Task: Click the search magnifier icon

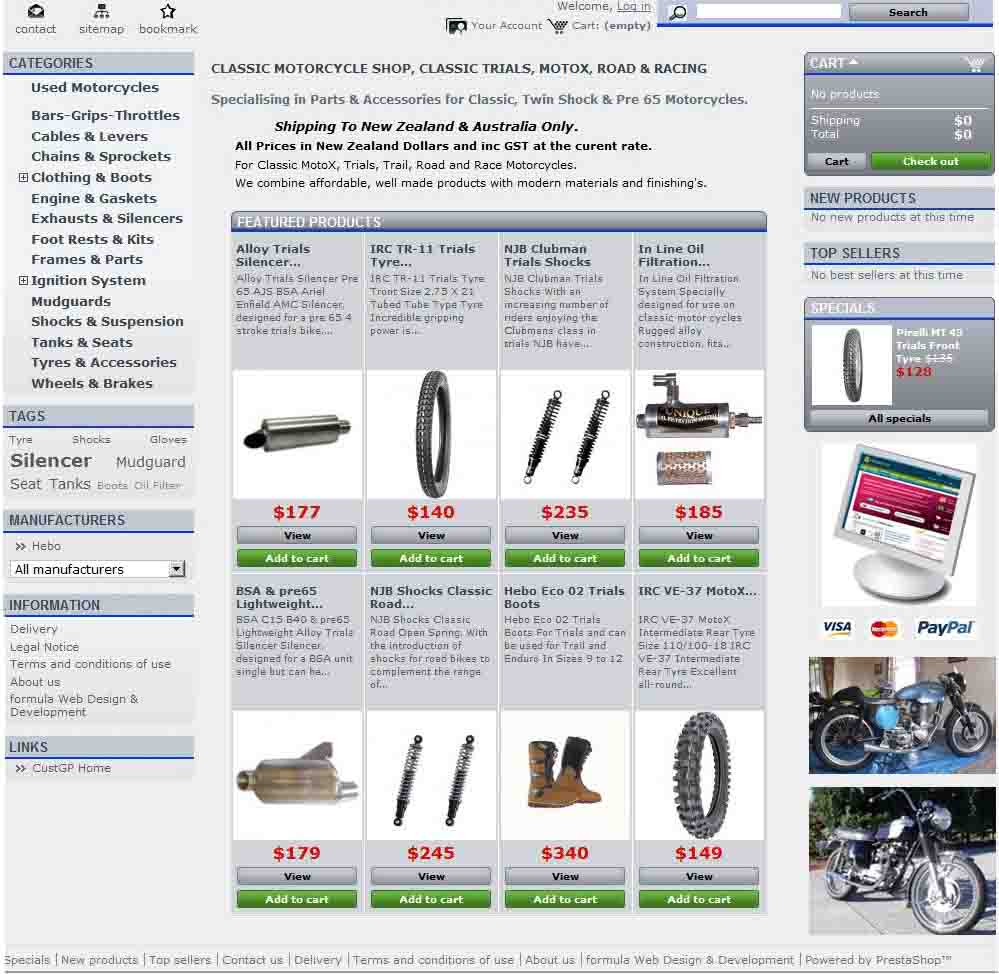Action: tap(679, 12)
